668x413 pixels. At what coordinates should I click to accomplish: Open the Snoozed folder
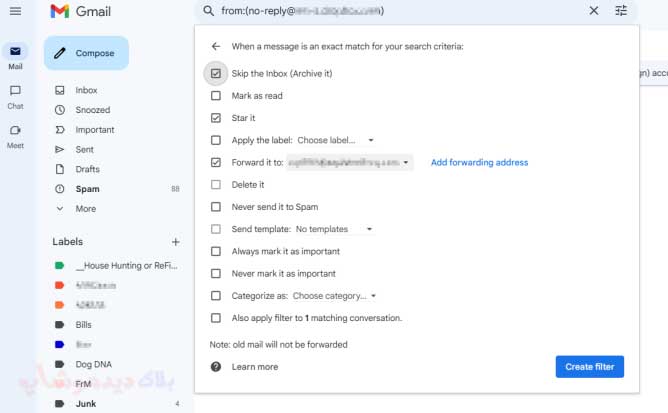[92, 110]
